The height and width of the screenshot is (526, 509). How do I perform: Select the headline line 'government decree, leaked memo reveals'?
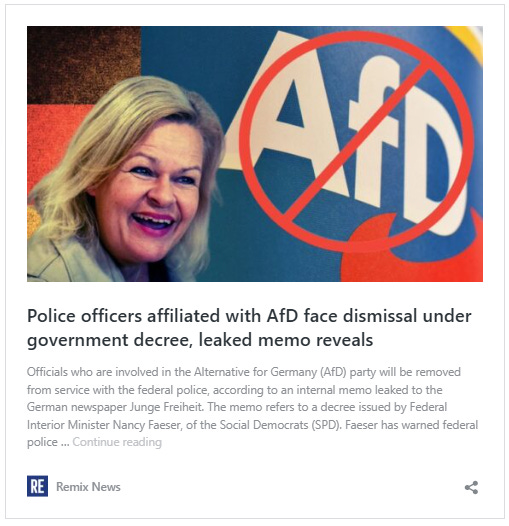(200, 340)
